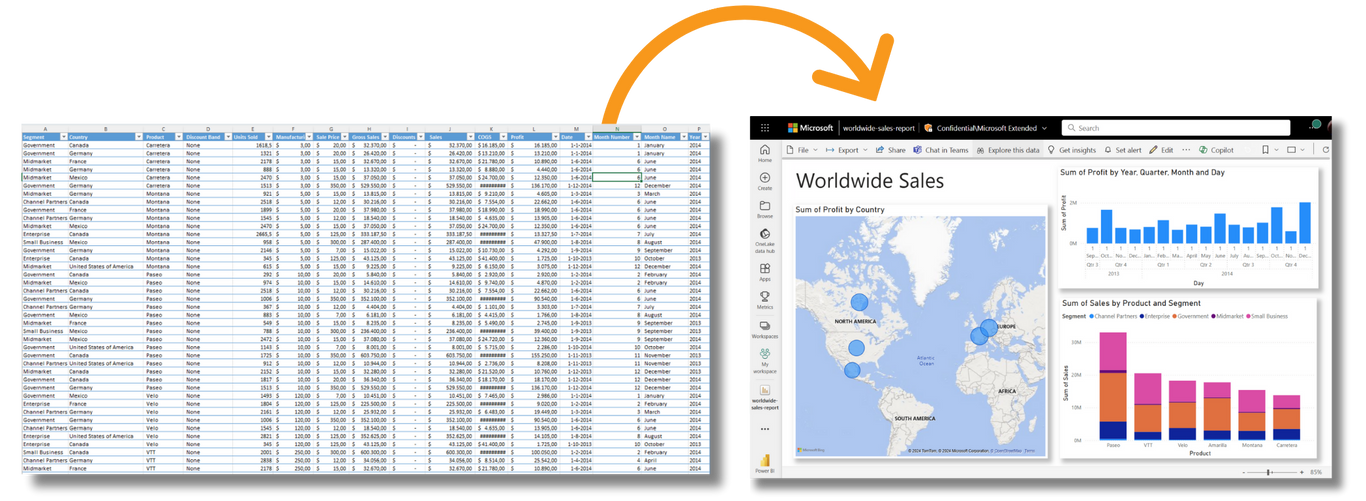Image resolution: width=1366 pixels, height=501 pixels.
Task: Open the Discount Band filter dropdown
Action: (x=228, y=137)
